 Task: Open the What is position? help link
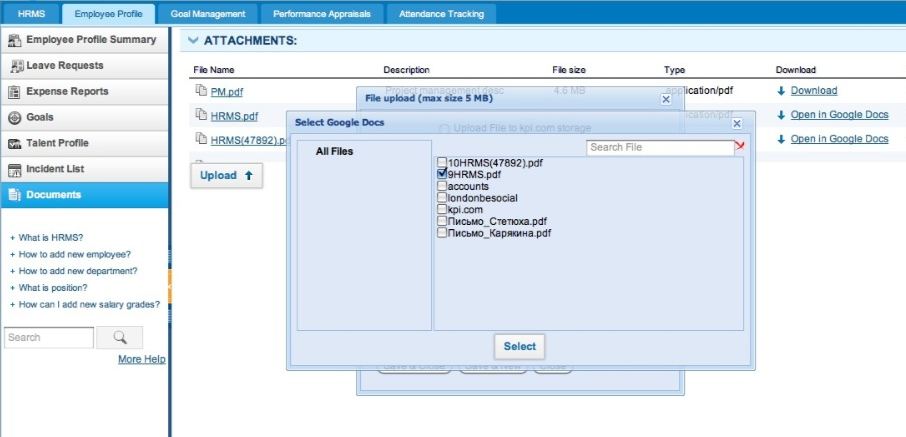53,288
